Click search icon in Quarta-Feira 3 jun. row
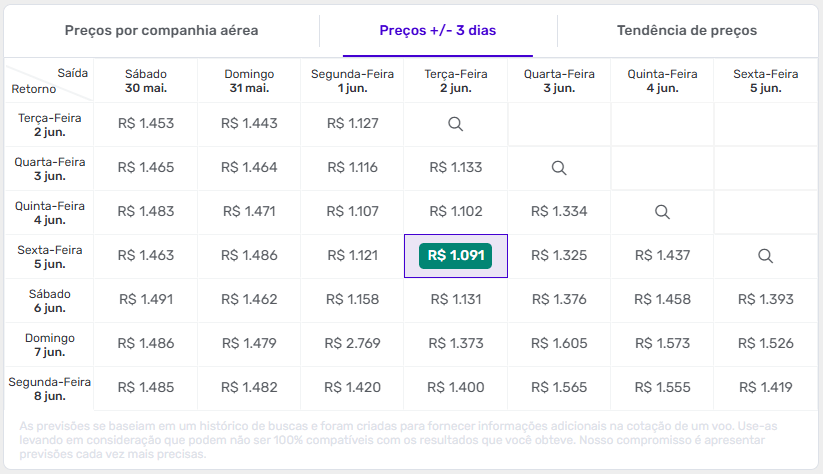Viewport: 823px width, 474px height. pyautogui.click(x=559, y=168)
